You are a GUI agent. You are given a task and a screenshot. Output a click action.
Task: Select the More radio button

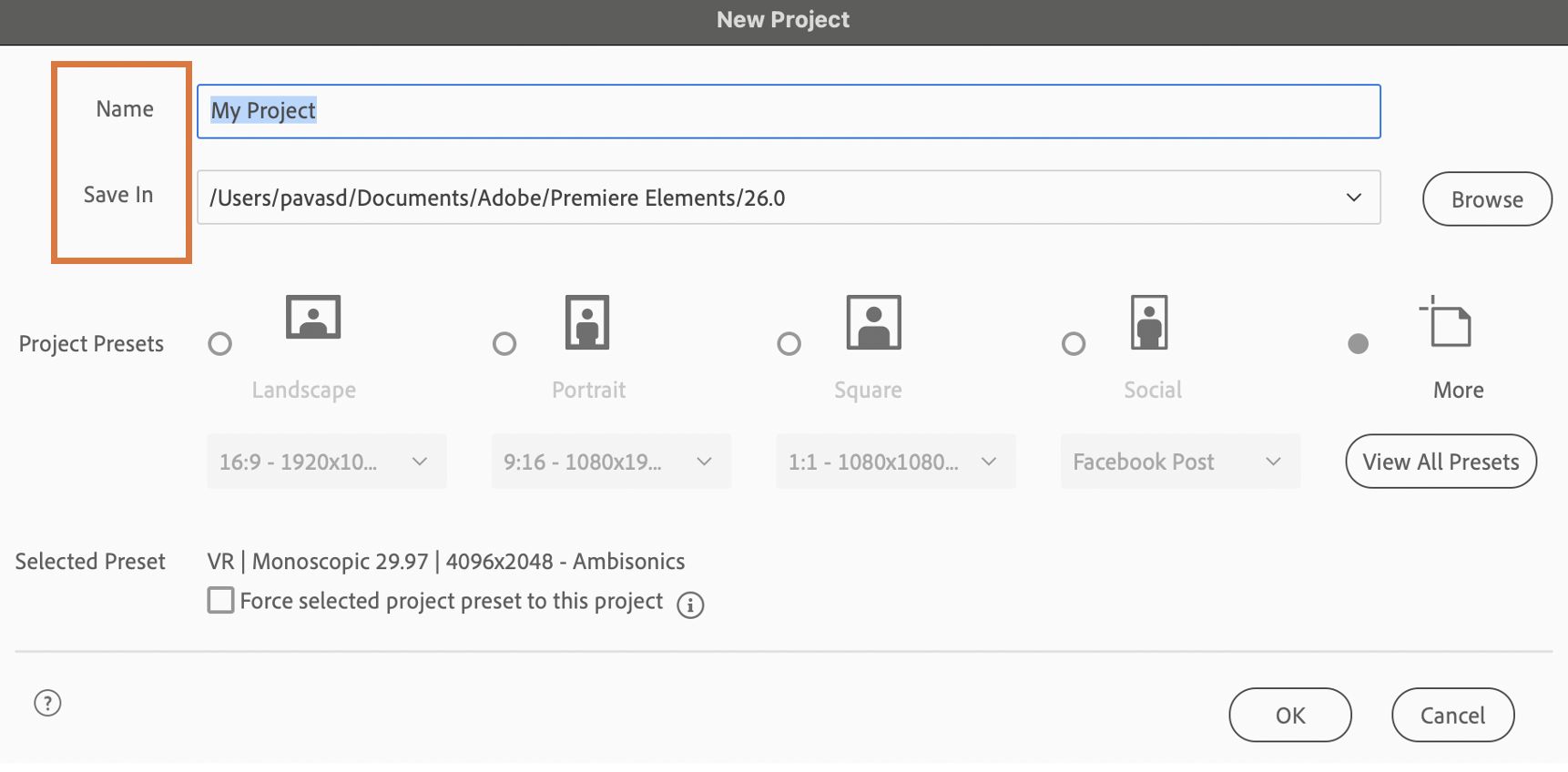[x=1358, y=344]
